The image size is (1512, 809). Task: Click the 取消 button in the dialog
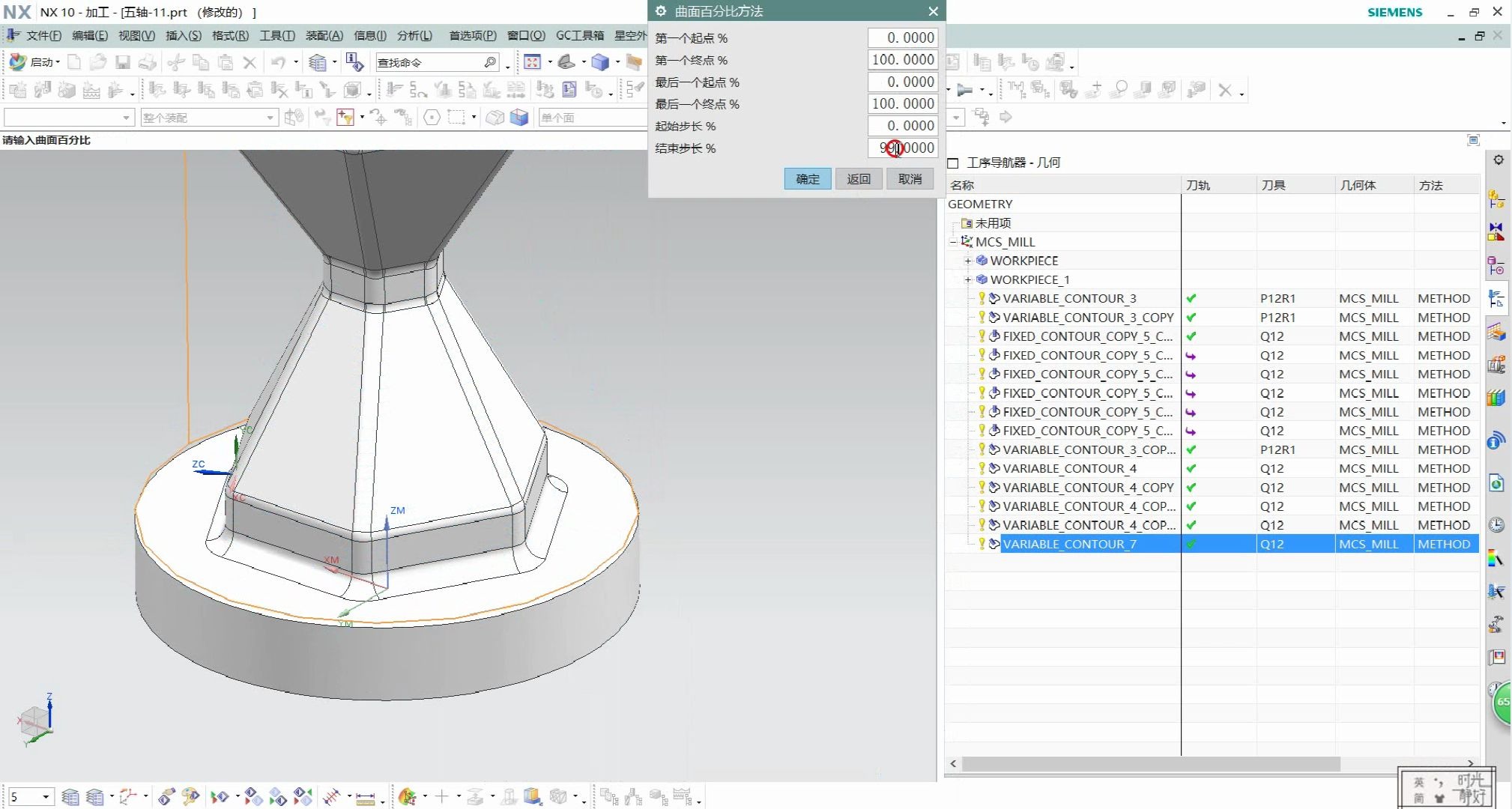coord(910,179)
